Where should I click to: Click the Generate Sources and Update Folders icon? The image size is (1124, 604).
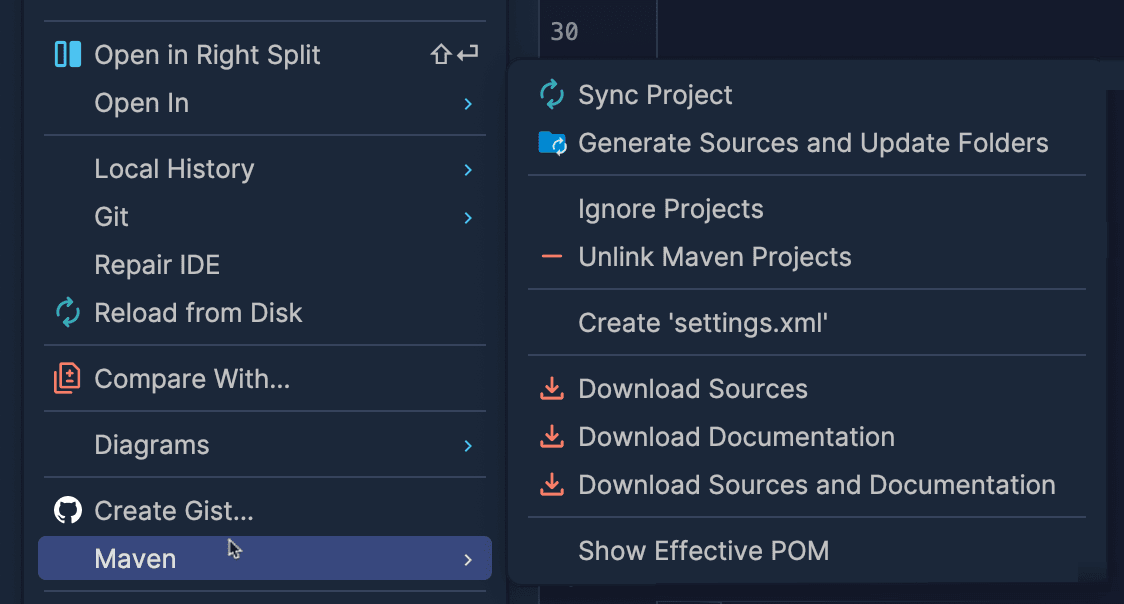tap(552, 142)
